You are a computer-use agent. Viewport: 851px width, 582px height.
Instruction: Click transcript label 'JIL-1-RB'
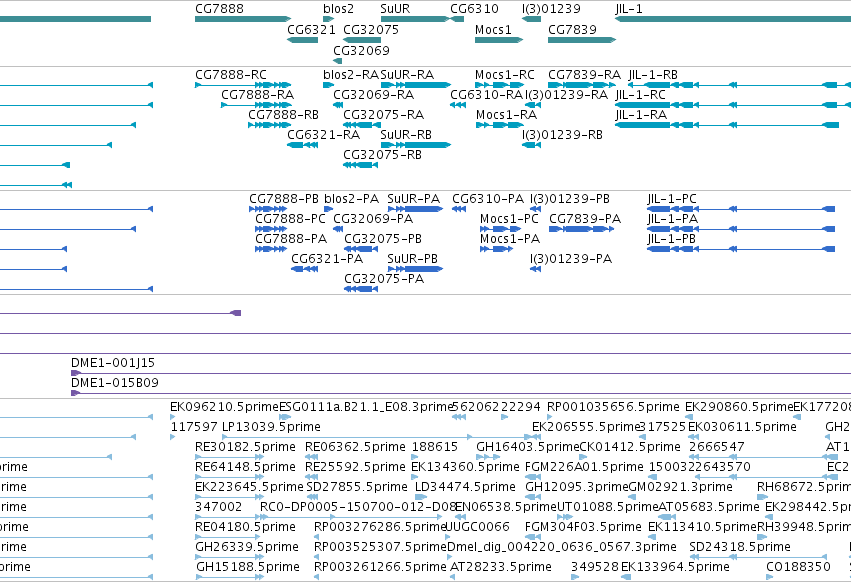[x=653, y=74]
